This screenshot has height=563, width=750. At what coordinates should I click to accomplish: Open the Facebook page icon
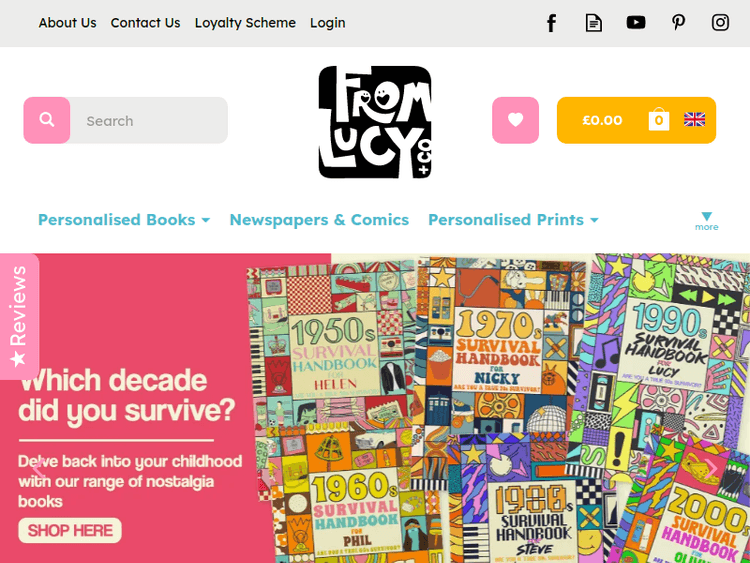click(x=551, y=23)
